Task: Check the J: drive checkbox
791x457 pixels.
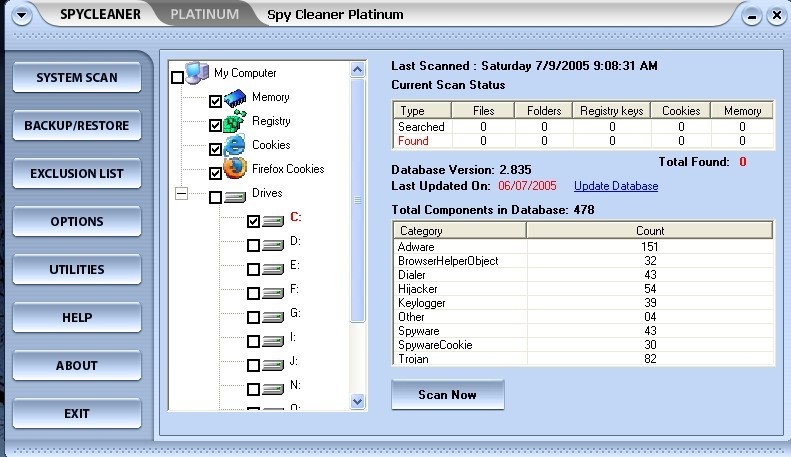Action: point(253,365)
